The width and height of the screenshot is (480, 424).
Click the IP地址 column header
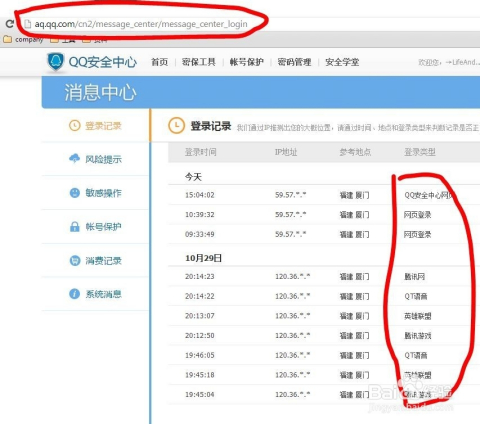[x=286, y=152]
